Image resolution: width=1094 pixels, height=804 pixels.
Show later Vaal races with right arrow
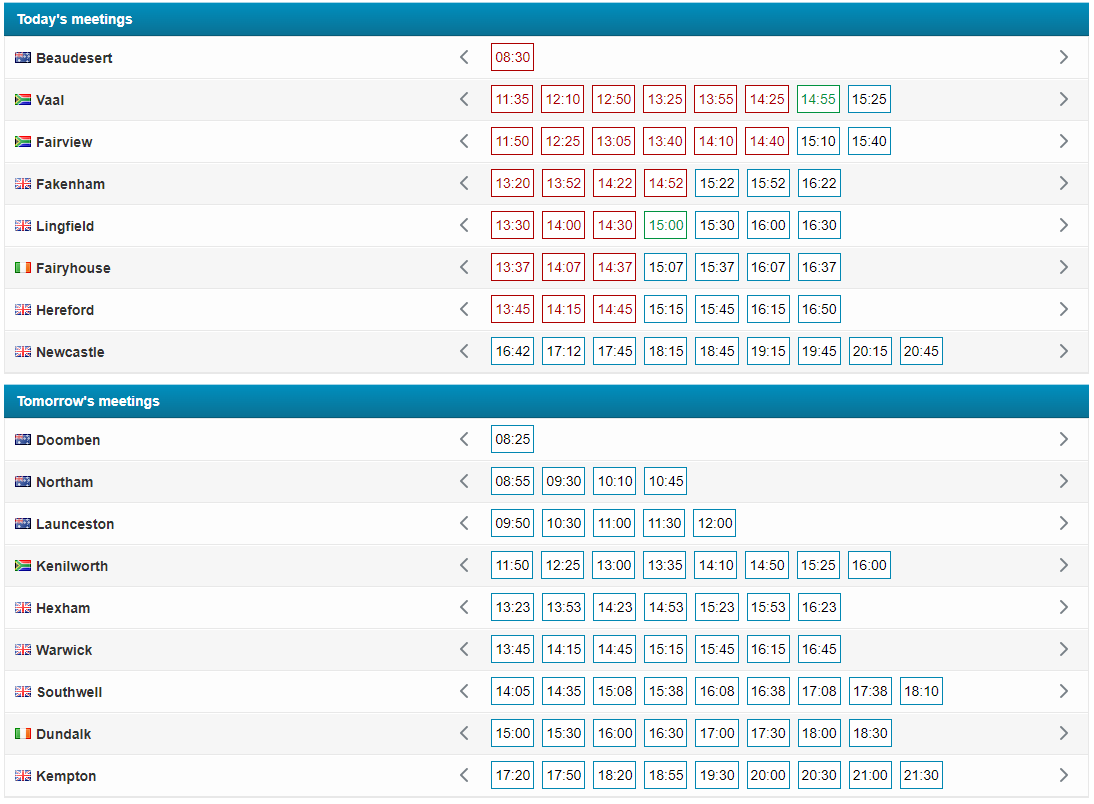(x=1063, y=99)
